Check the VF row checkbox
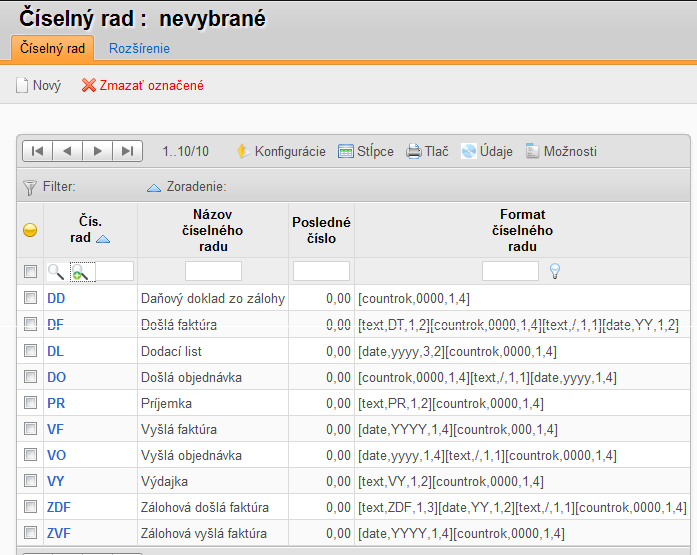The image size is (697, 555). click(x=30, y=428)
